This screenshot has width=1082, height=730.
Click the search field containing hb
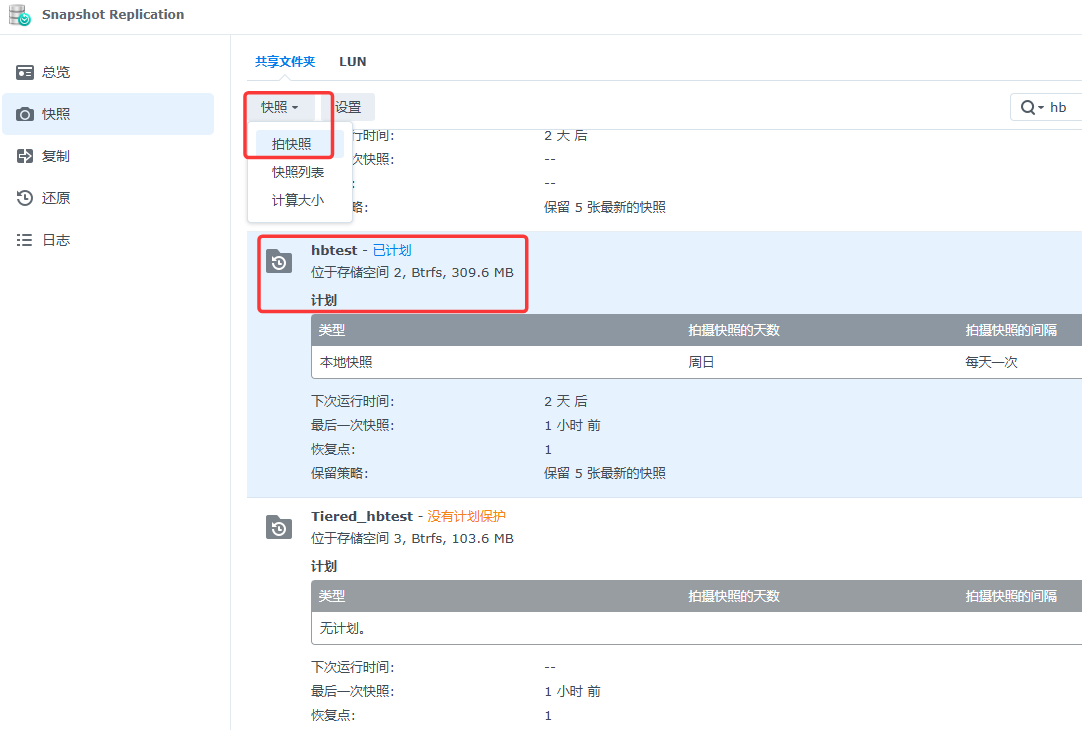(x=1062, y=108)
